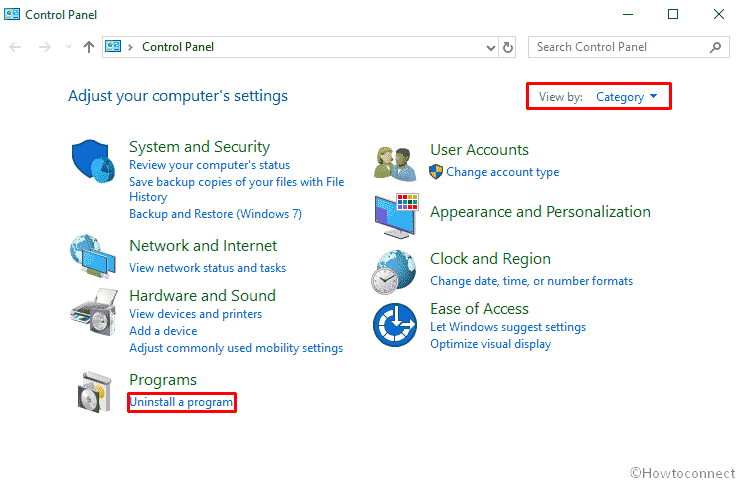Screen dimensions: 739x484
Task: Open Ease of Access category
Action: click(x=479, y=309)
